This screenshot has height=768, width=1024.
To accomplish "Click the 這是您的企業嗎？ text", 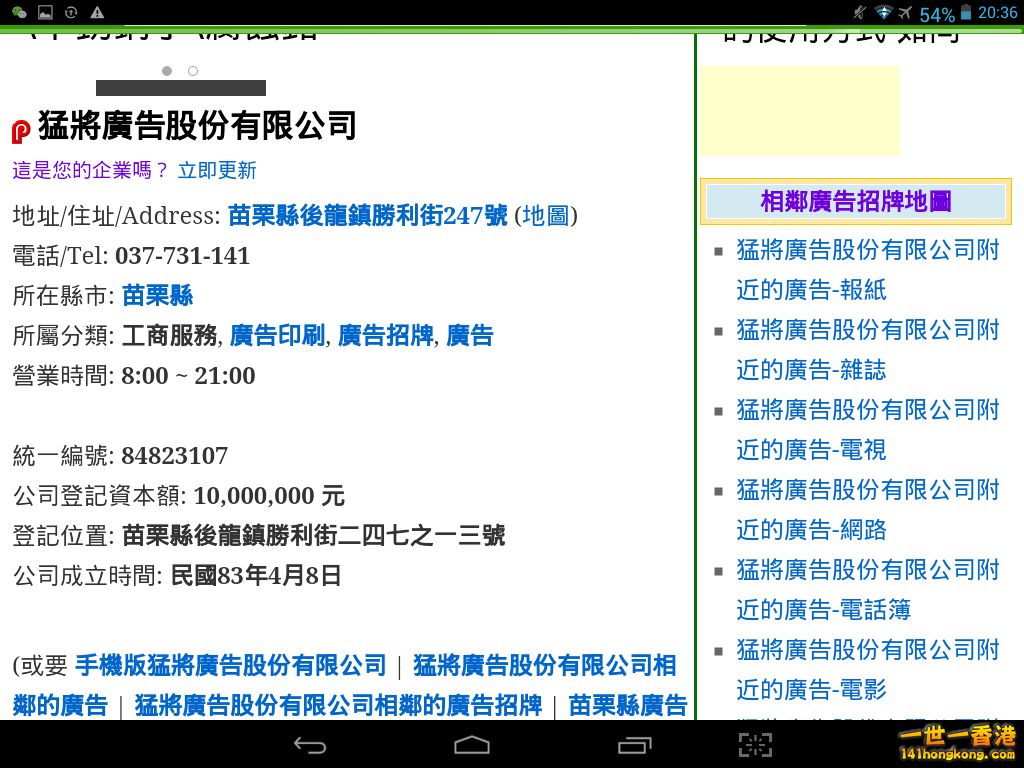I will point(90,170).
